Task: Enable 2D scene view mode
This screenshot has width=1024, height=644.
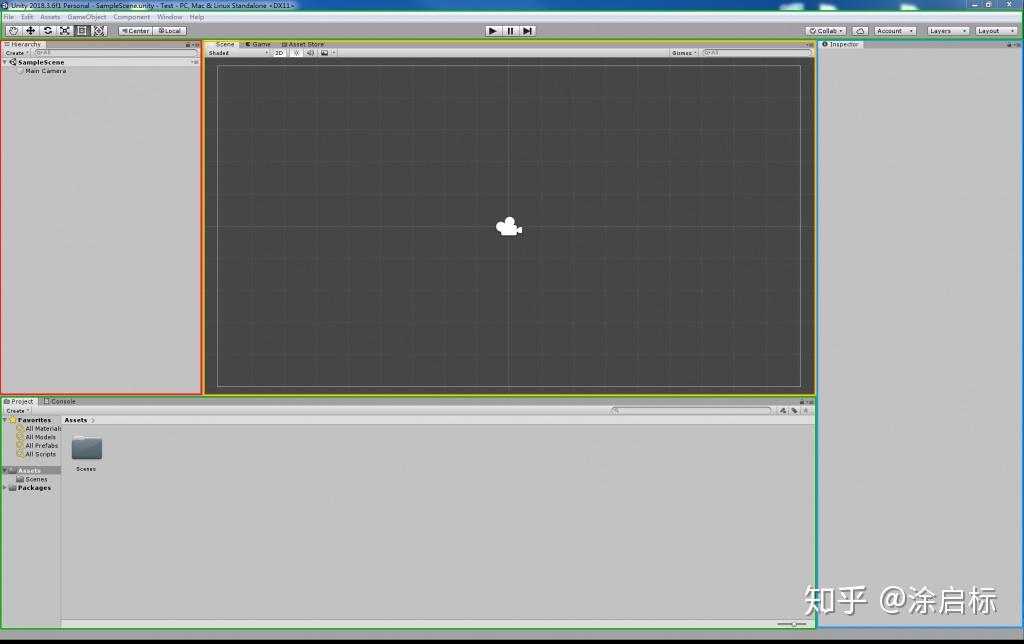Action: point(280,53)
